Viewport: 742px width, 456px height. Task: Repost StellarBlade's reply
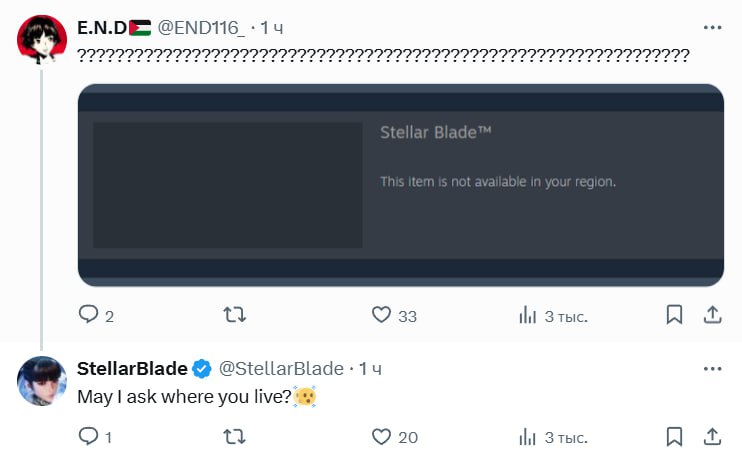click(233, 436)
